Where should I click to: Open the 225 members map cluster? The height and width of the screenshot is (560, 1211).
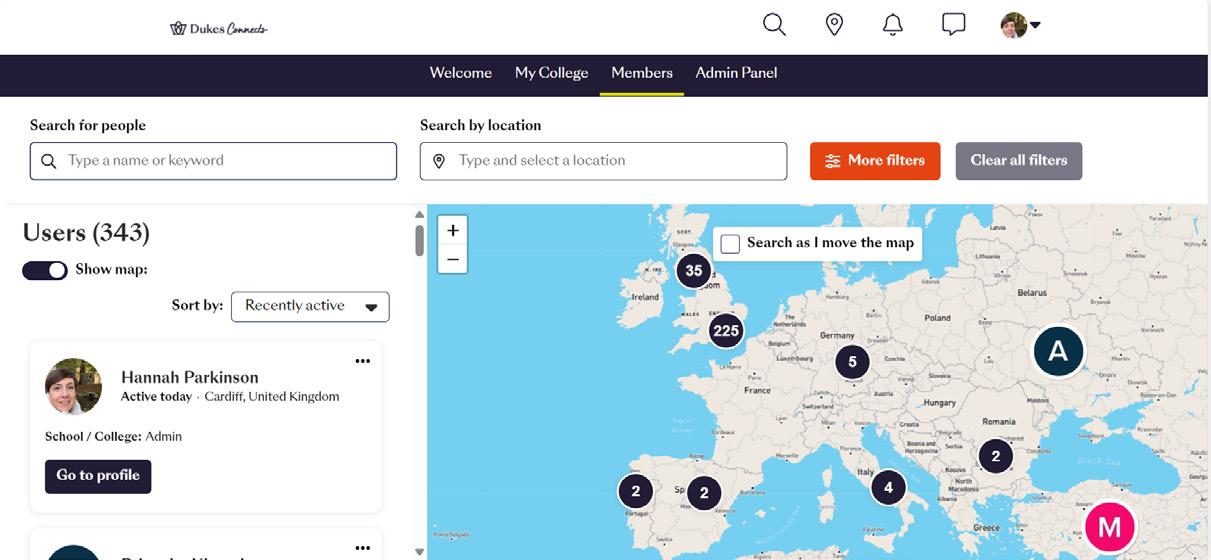(726, 331)
